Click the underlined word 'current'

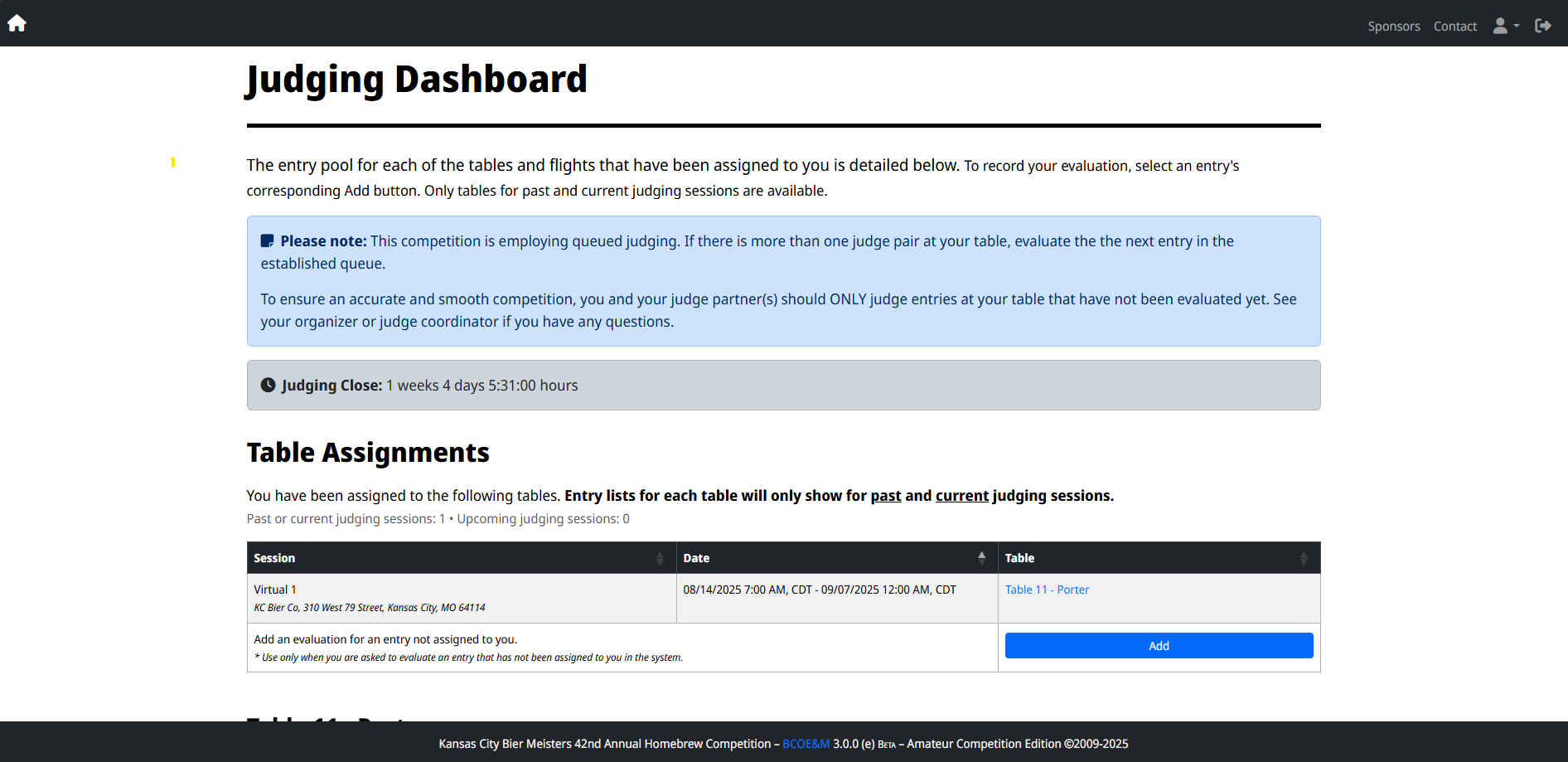tap(961, 496)
